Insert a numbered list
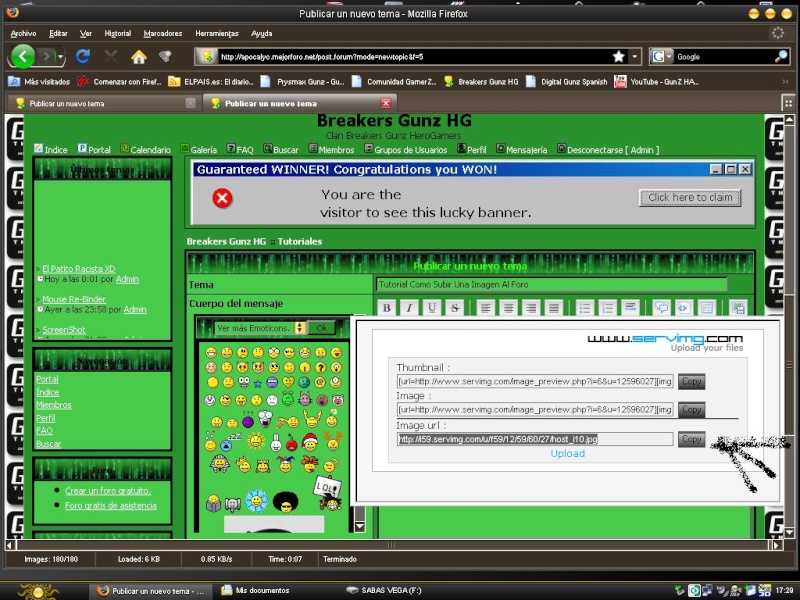The image size is (800, 600). [x=607, y=308]
